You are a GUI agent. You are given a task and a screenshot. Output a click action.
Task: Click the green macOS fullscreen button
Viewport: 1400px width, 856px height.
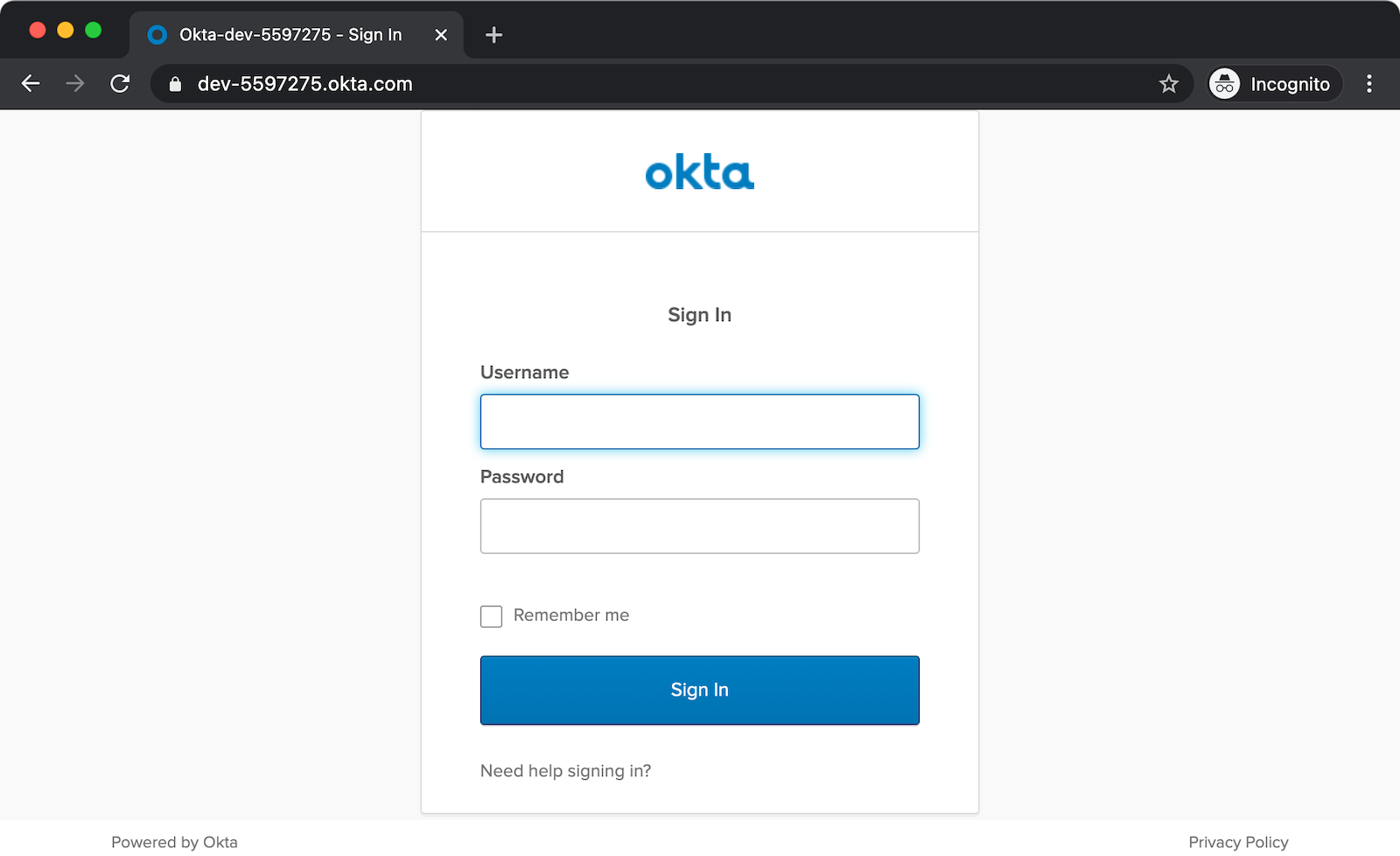94,31
